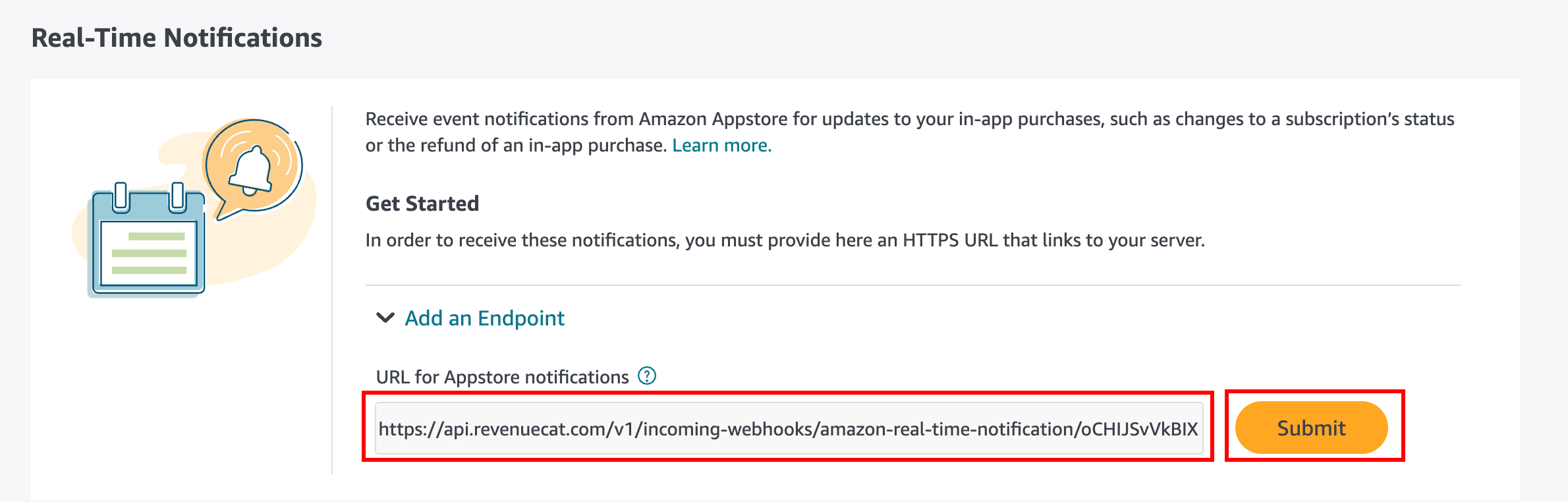This screenshot has width=1568, height=502.
Task: Click the URL for Appstore notifications label
Action: pos(502,377)
